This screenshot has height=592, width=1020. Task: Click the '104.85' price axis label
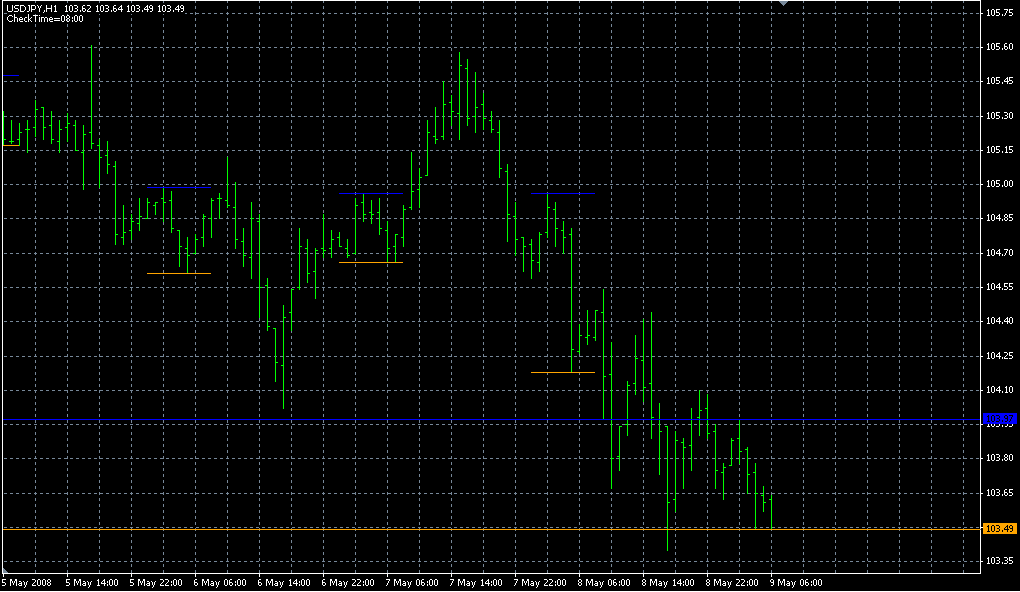tap(1000, 218)
